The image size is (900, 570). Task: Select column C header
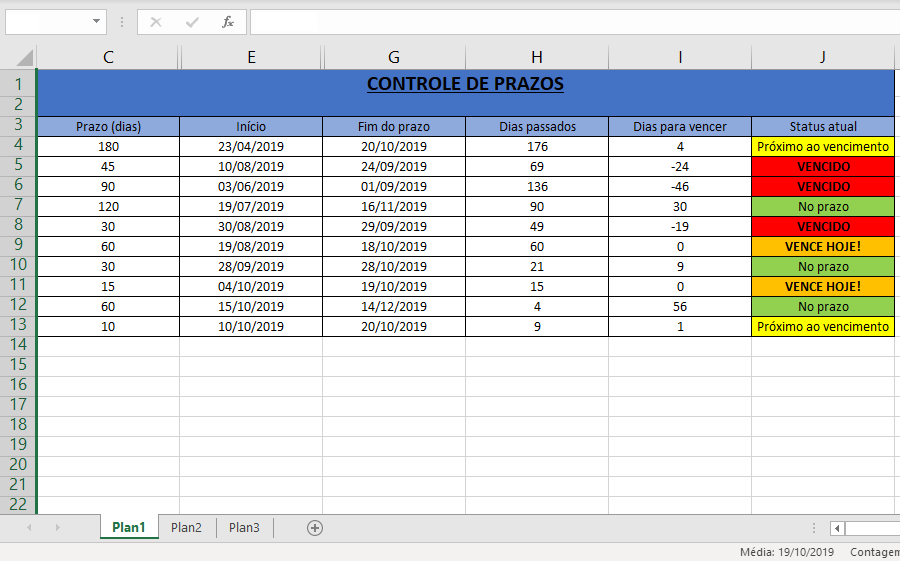click(108, 57)
